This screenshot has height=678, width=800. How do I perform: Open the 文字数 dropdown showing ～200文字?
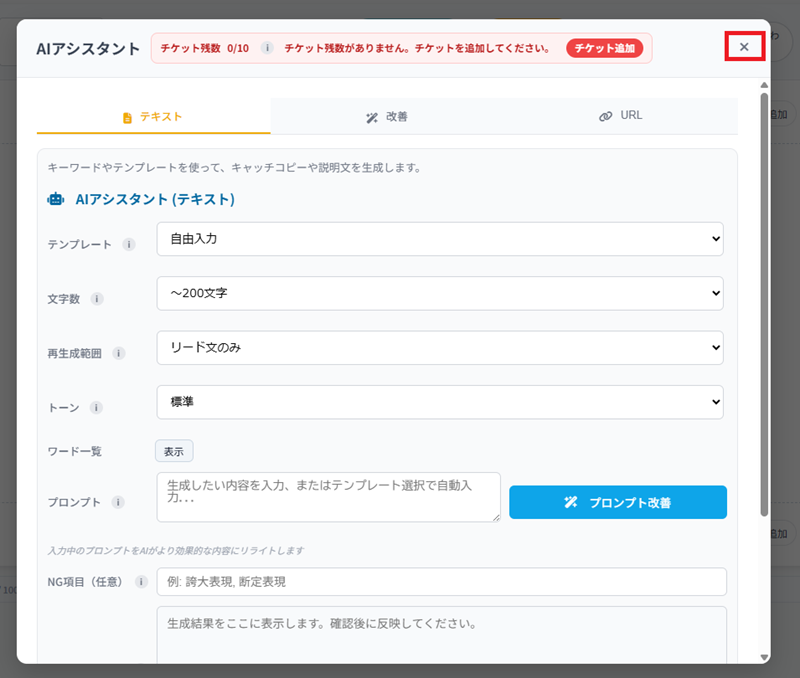(440, 293)
